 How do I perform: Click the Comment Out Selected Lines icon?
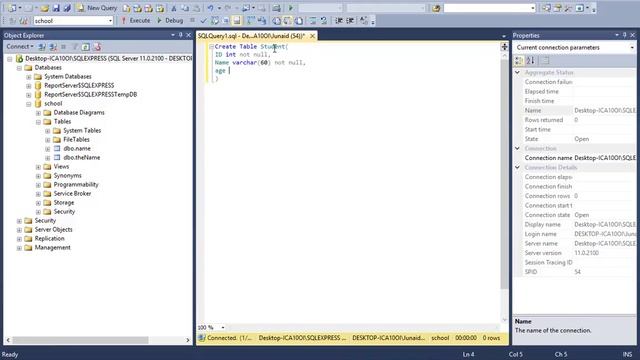(x=313, y=20)
